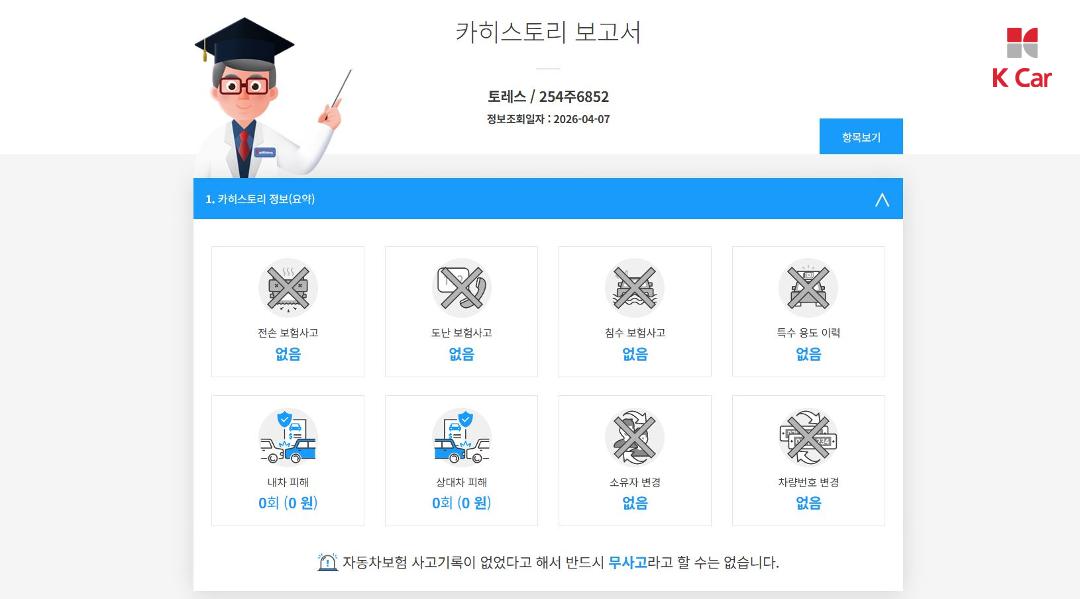Click the 특수 용도 이력 icon

click(808, 288)
